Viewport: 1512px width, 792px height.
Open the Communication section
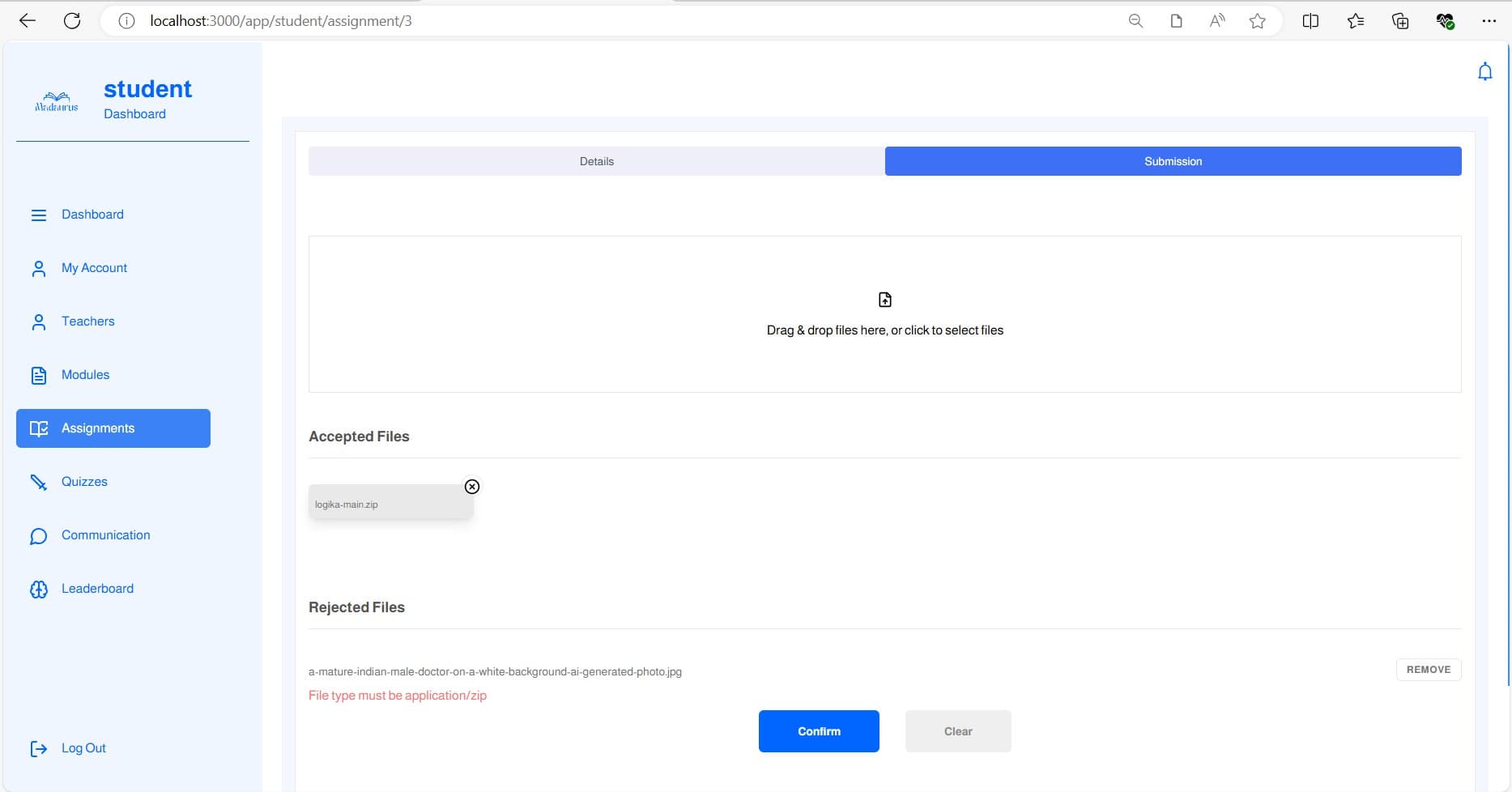(x=105, y=535)
